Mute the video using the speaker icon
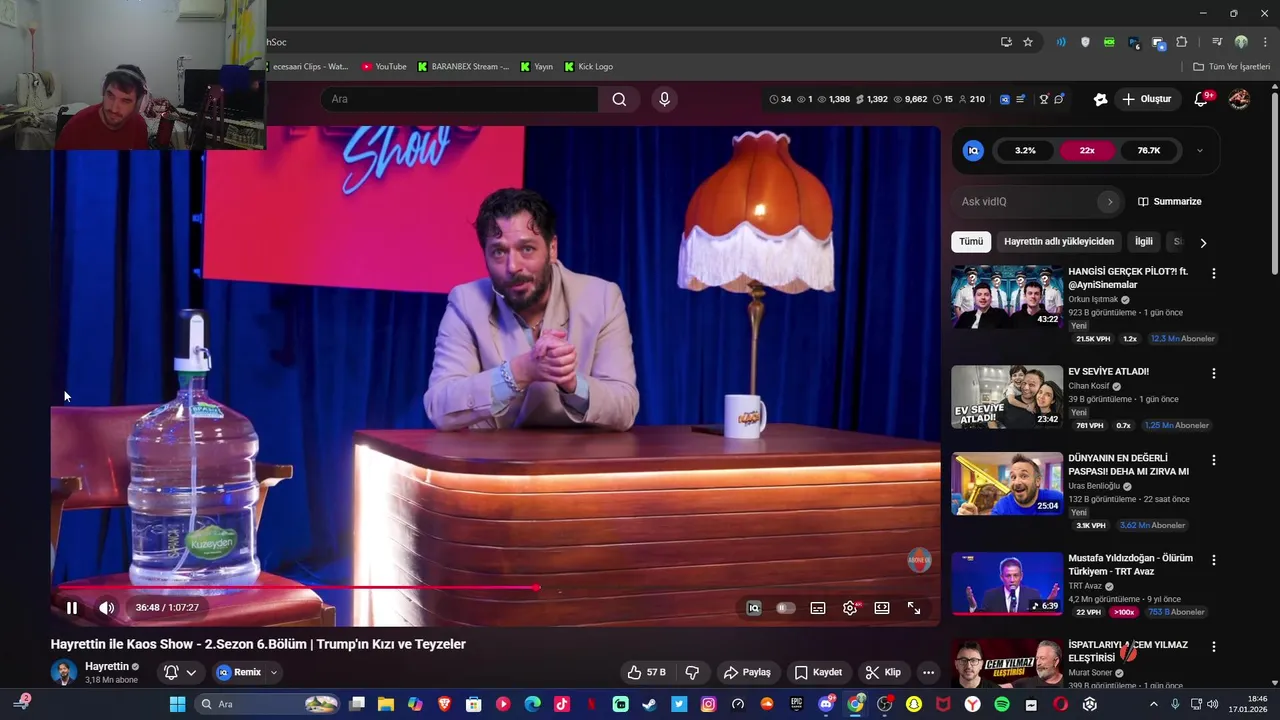This screenshot has width=1280, height=720. [106, 608]
